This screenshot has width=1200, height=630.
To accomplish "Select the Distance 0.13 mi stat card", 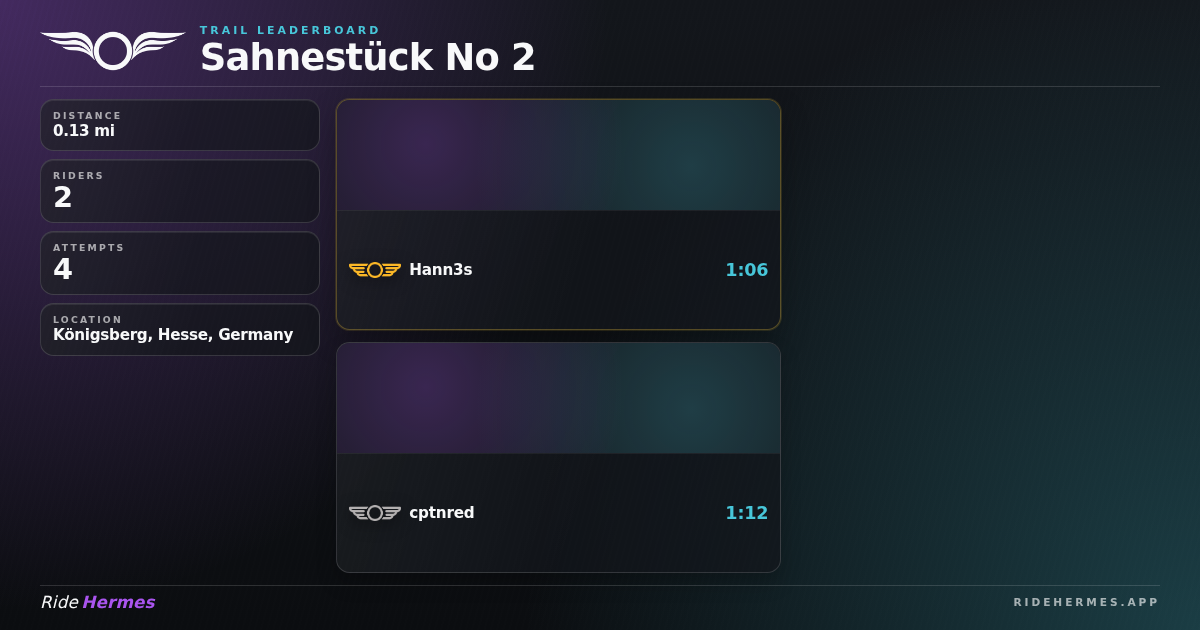I will (180, 125).
